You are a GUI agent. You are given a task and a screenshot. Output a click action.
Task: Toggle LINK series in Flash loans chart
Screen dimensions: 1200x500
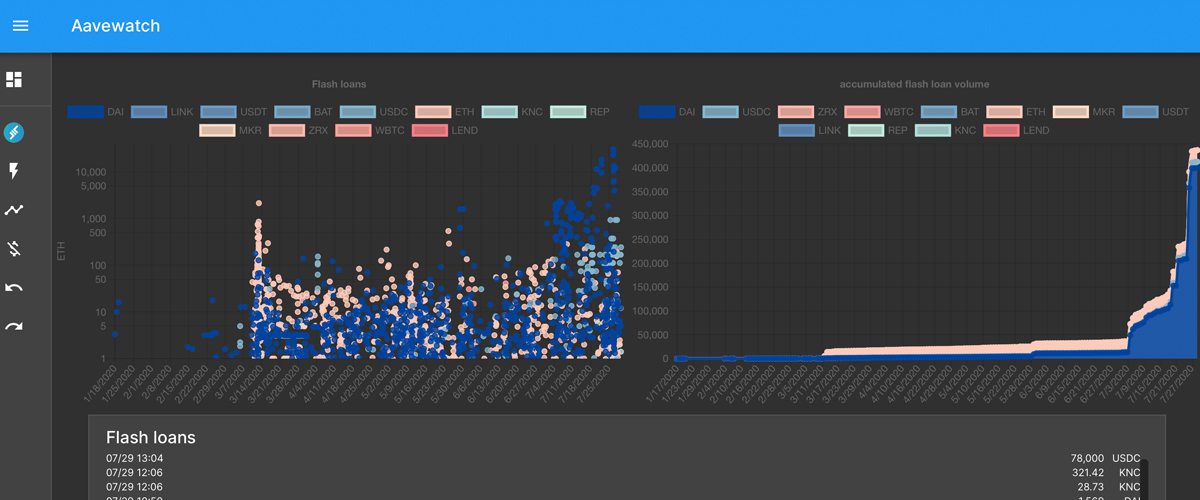pos(161,112)
